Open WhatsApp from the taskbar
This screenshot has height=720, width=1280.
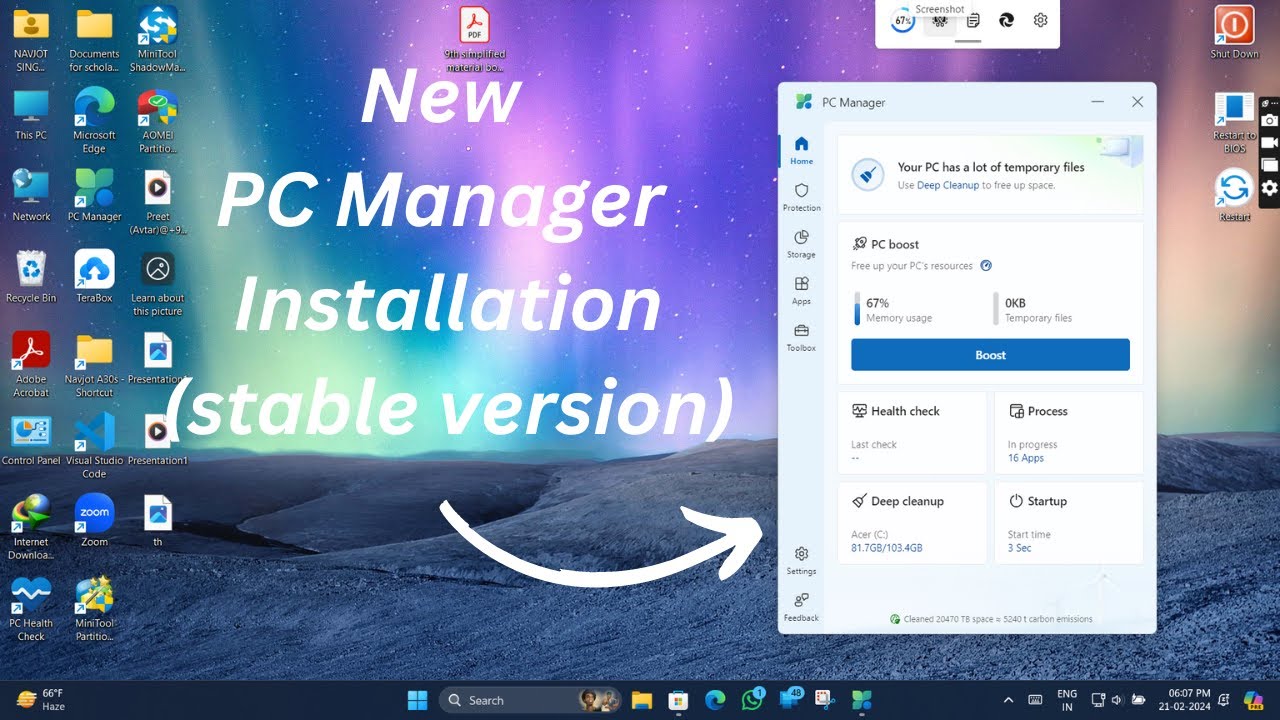(x=752, y=700)
